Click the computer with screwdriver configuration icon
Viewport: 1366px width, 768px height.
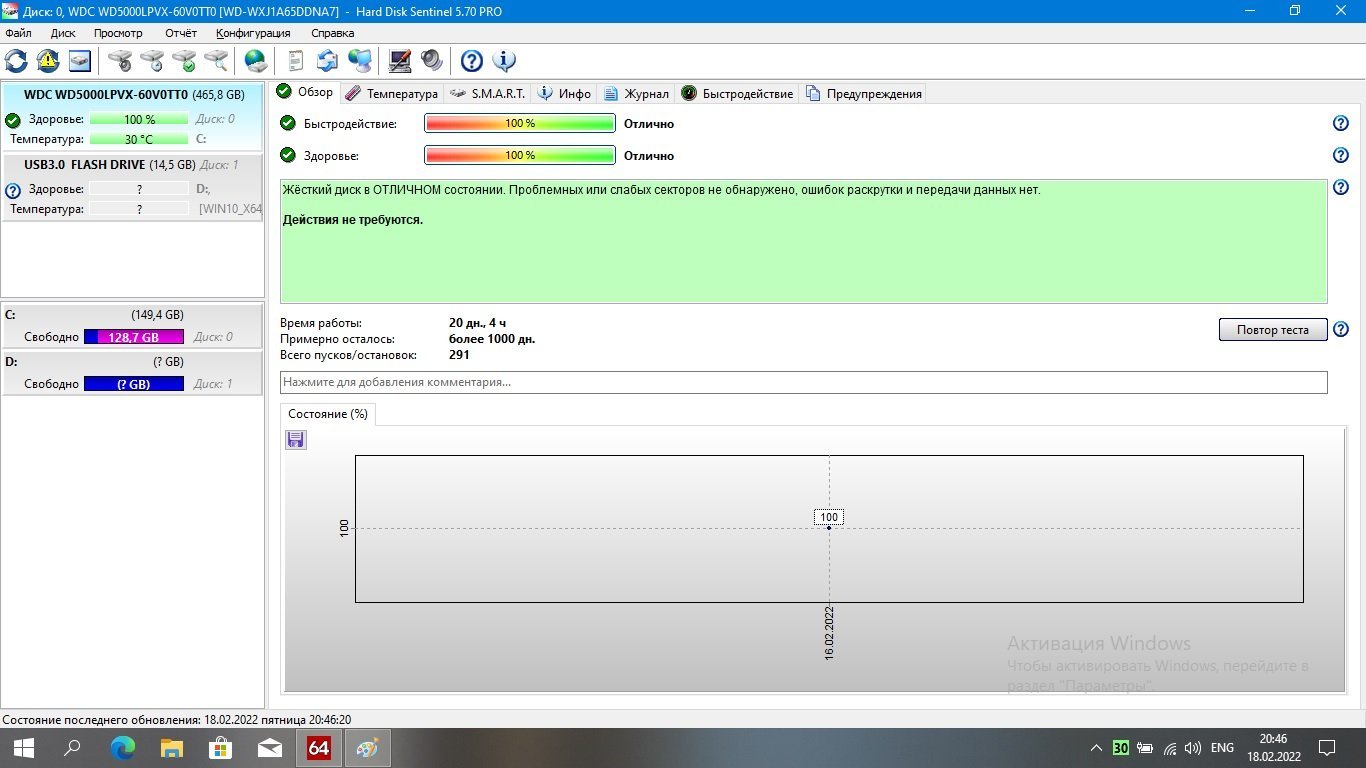400,61
